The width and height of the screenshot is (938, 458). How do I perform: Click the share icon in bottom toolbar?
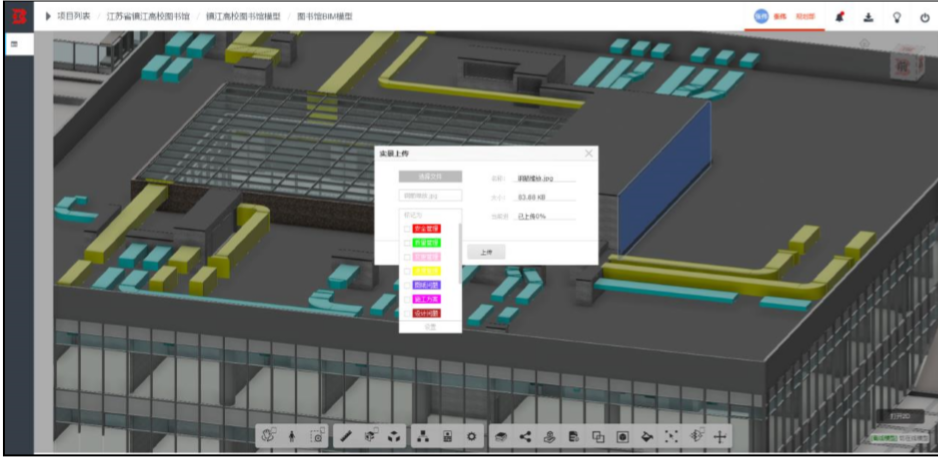coord(525,436)
